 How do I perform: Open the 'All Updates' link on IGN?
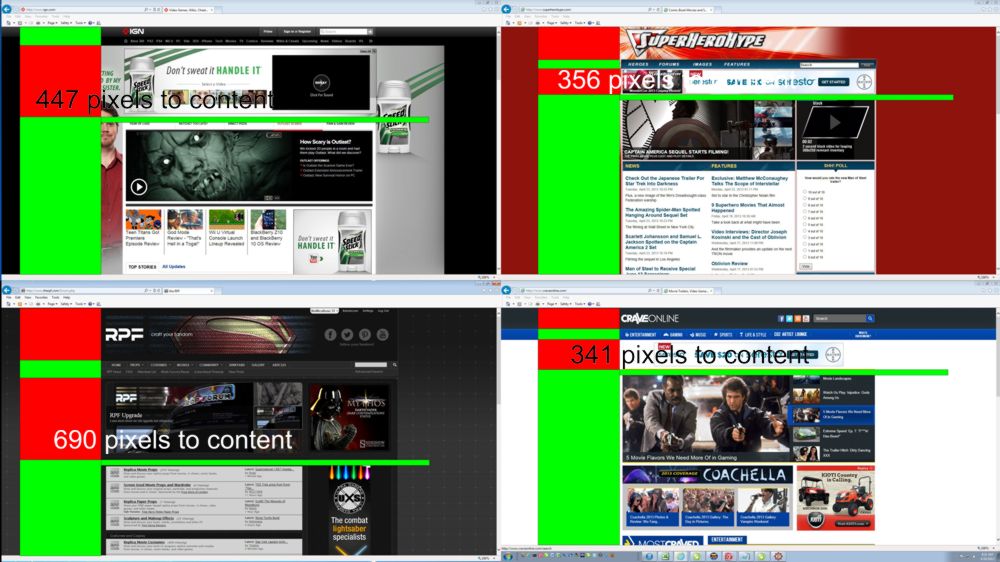(173, 267)
